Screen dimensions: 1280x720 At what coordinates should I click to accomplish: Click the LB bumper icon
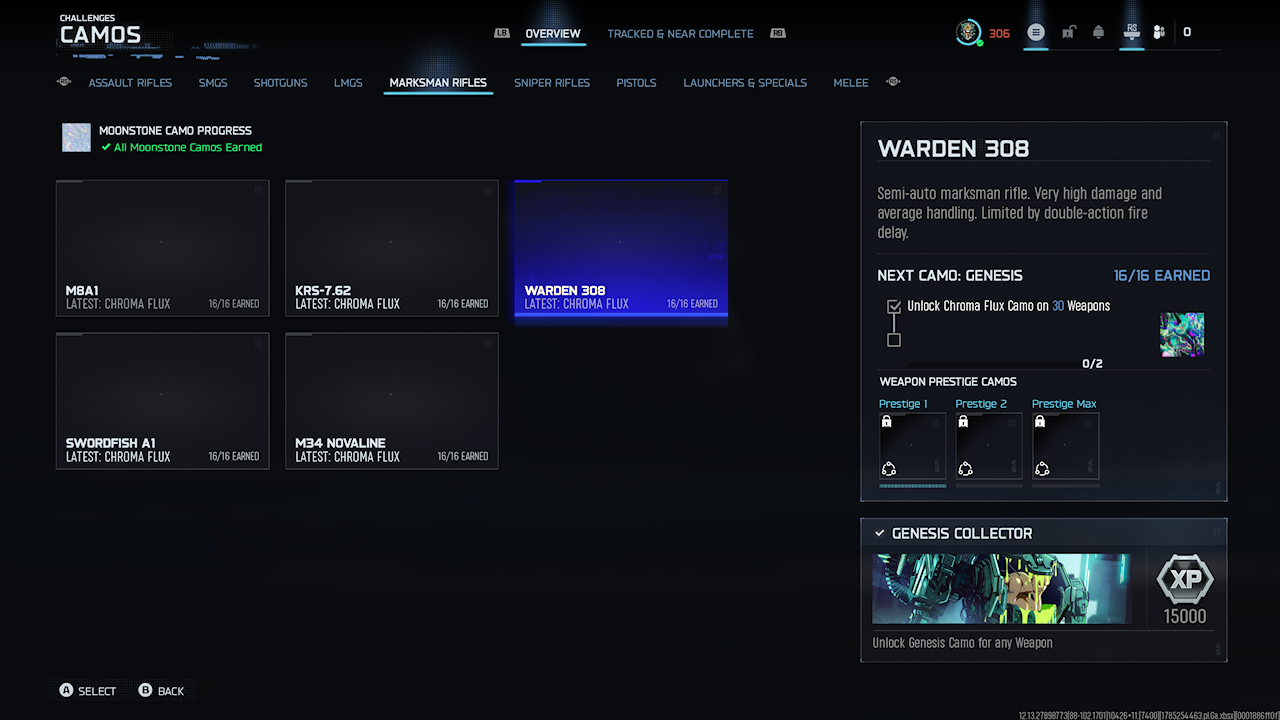(x=502, y=33)
